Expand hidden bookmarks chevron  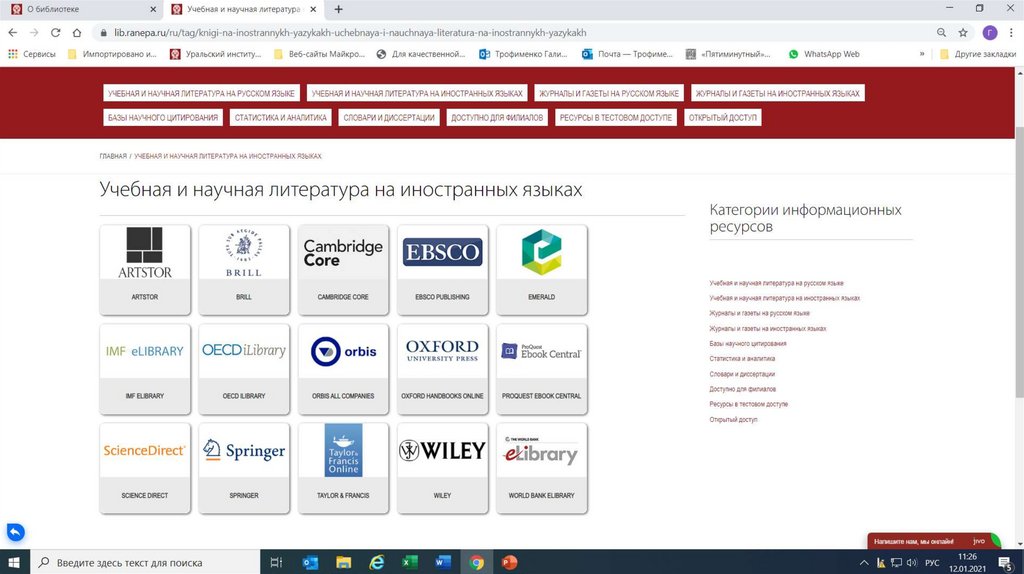coord(922,54)
